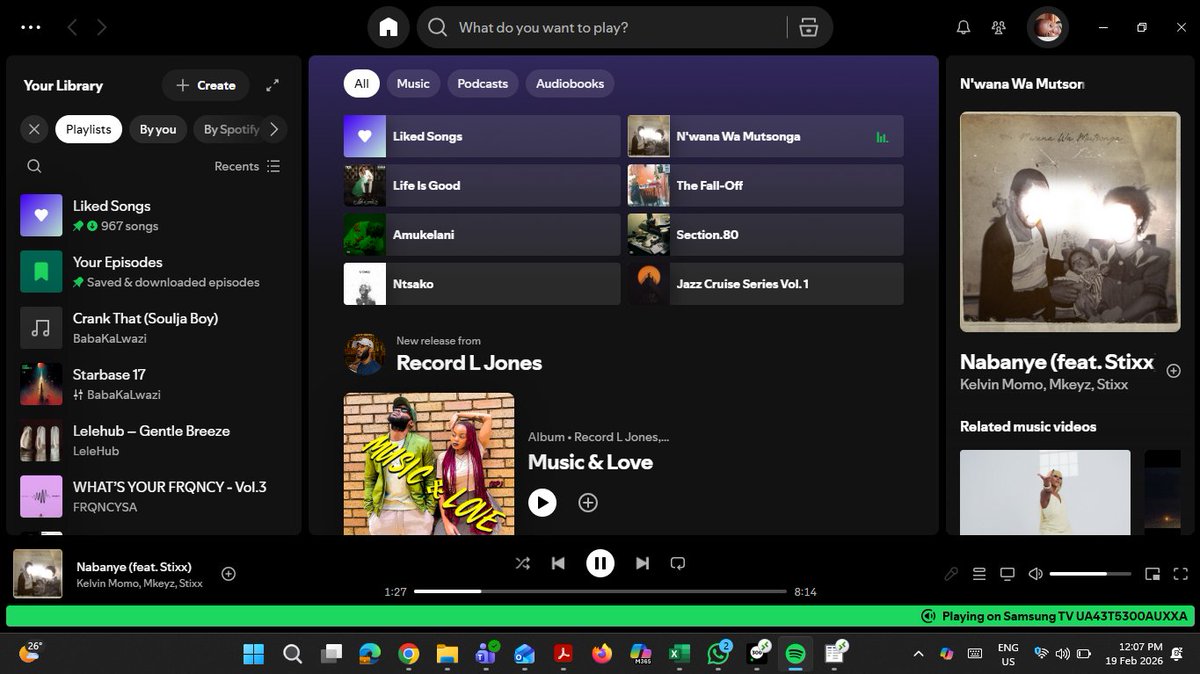Viewport: 1200px width, 674px height.
Task: Add Nabanye to Liked Songs in right panel
Action: tap(1174, 371)
